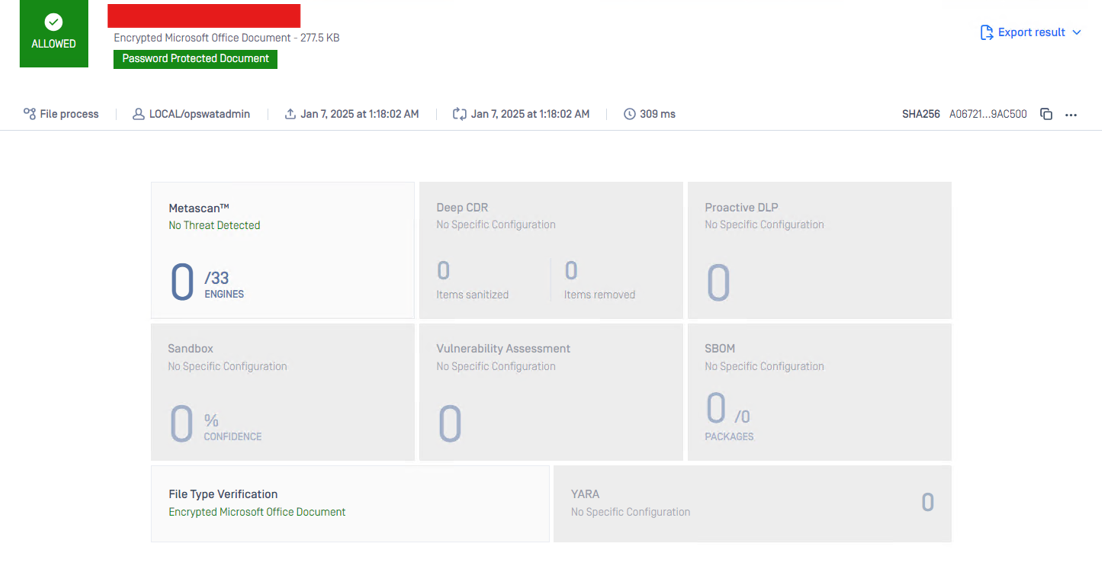Open the SBOM card
This screenshot has height=574, width=1102.
click(x=819, y=392)
